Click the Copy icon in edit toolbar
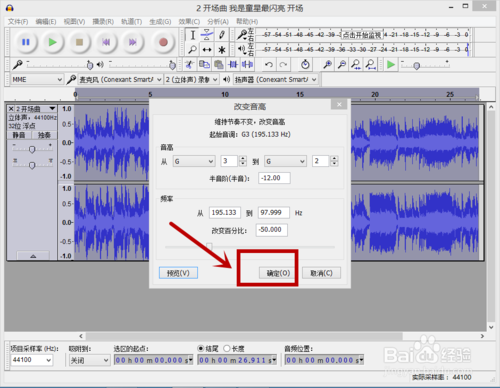500x388 pixels. 204,64
